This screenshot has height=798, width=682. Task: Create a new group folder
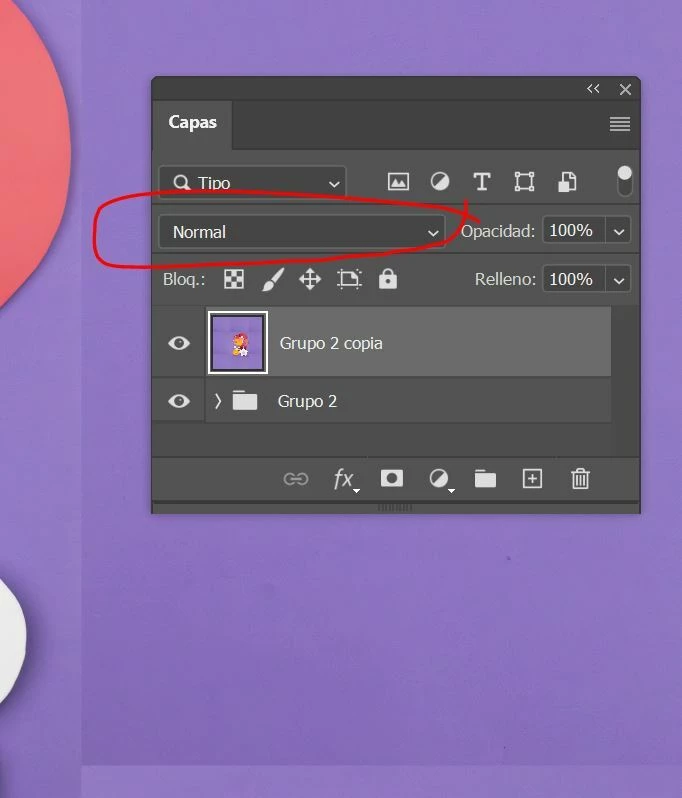[x=486, y=479]
